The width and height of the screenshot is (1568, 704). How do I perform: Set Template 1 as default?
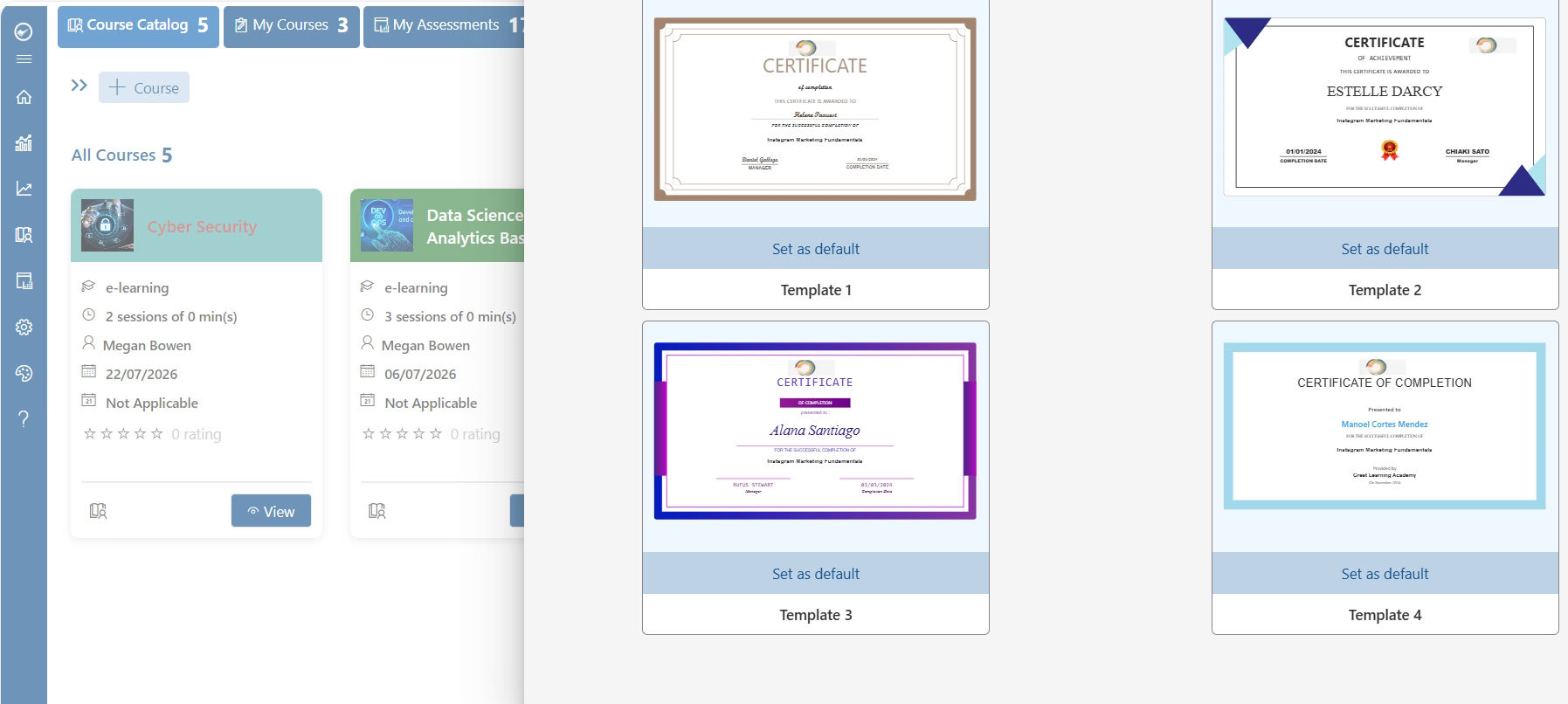pyautogui.click(x=816, y=249)
